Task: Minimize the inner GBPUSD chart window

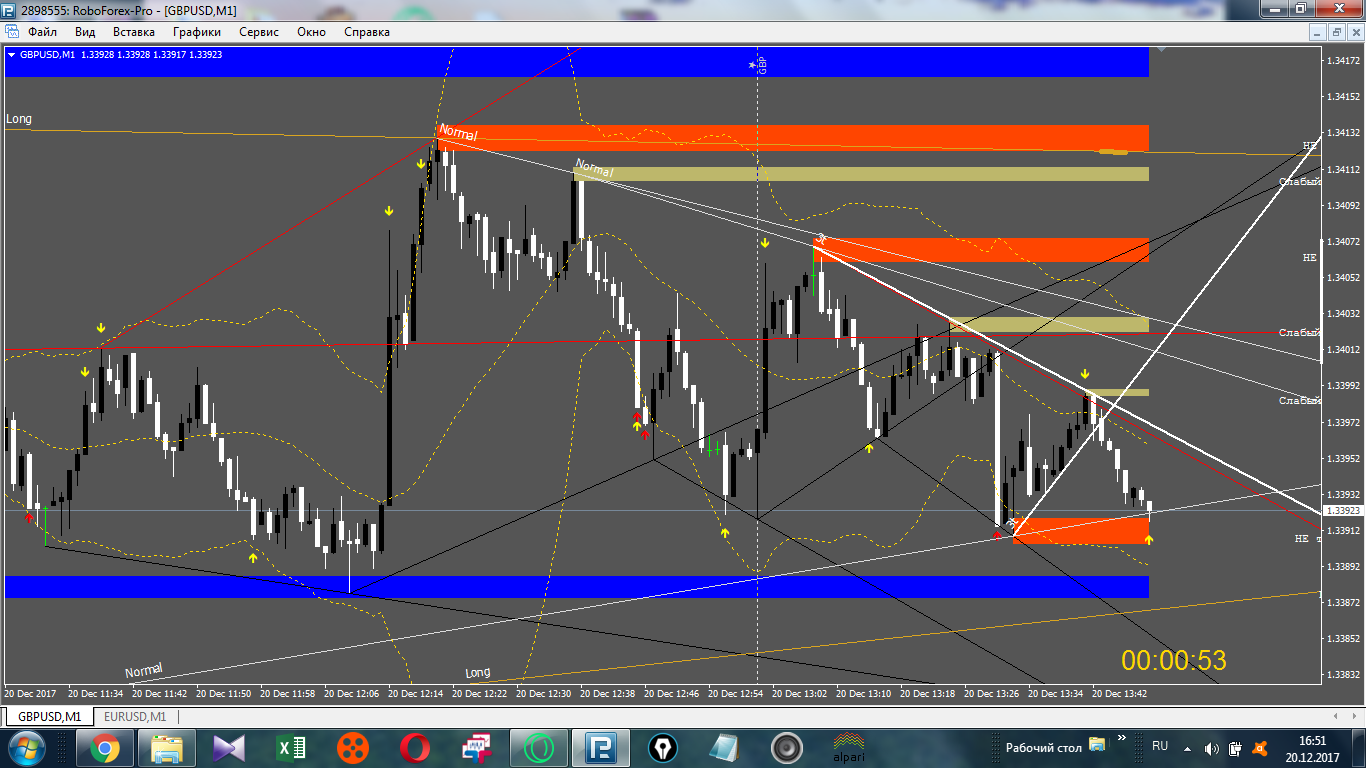Action: pos(1316,32)
